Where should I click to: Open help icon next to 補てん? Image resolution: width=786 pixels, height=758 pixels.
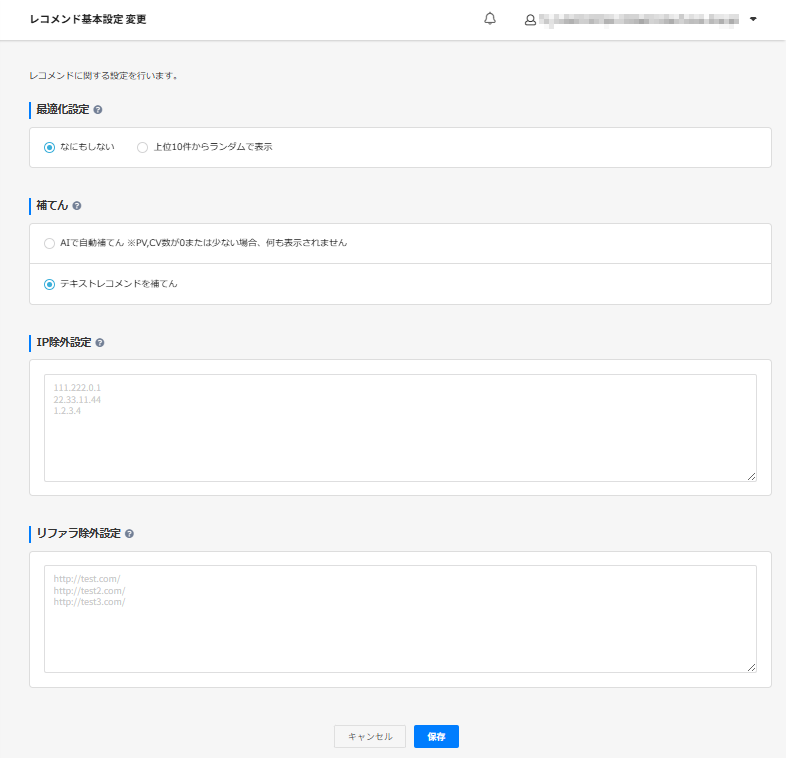pyautogui.click(x=77, y=206)
